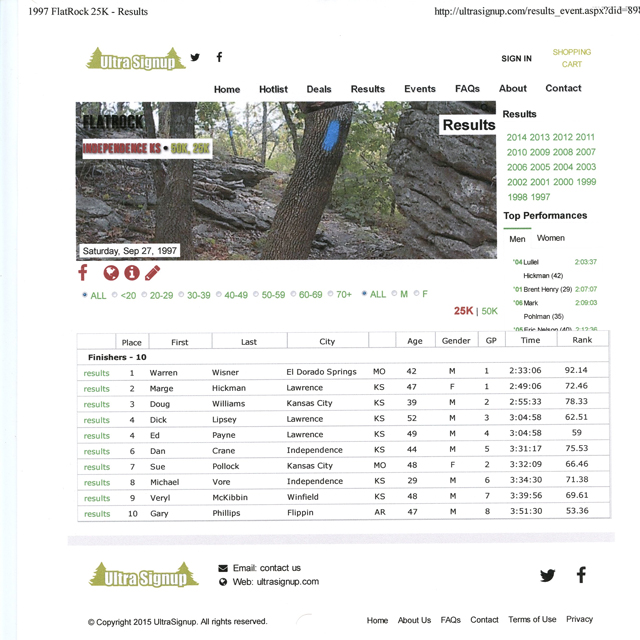Open results link for Gary Phillips
Image resolution: width=640 pixels, height=640 pixels.
(x=97, y=514)
